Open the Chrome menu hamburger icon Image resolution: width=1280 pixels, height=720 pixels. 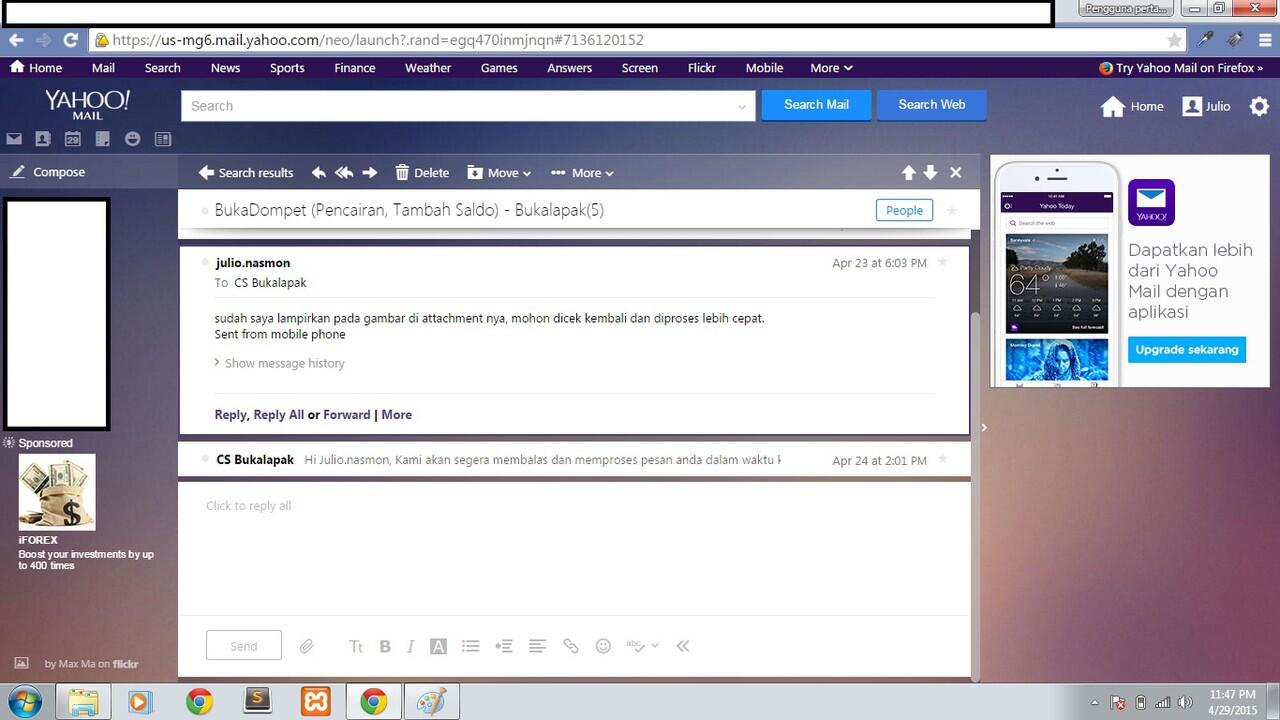point(1265,40)
